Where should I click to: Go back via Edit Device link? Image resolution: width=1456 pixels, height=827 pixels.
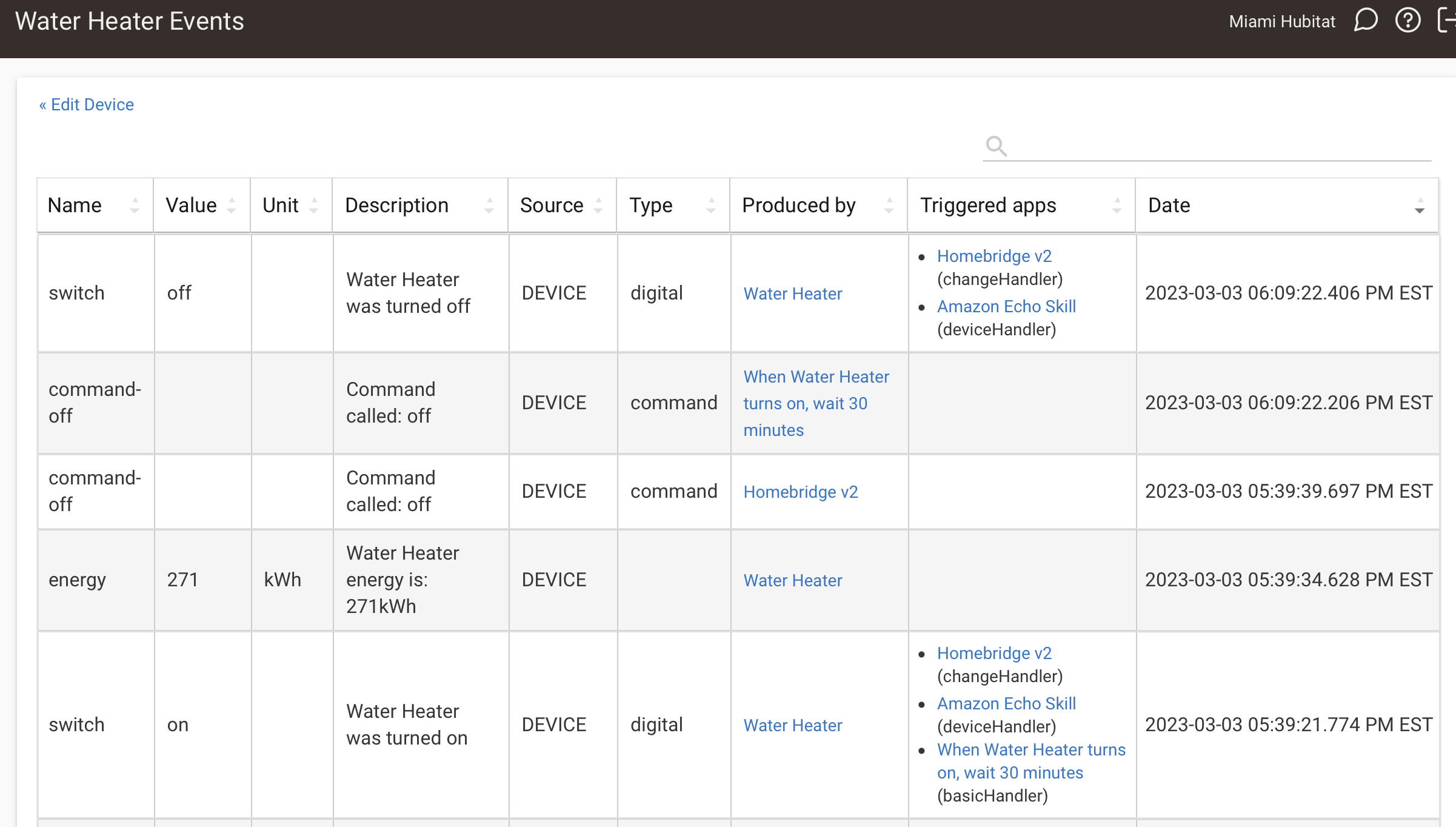pyautogui.click(x=86, y=105)
